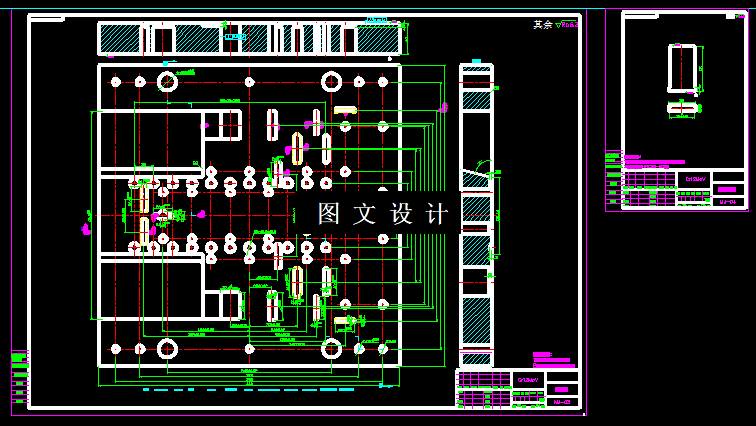Select the bottom-left large guide hole circle
Image resolution: width=756 pixels, height=426 pixels.
pos(167,349)
